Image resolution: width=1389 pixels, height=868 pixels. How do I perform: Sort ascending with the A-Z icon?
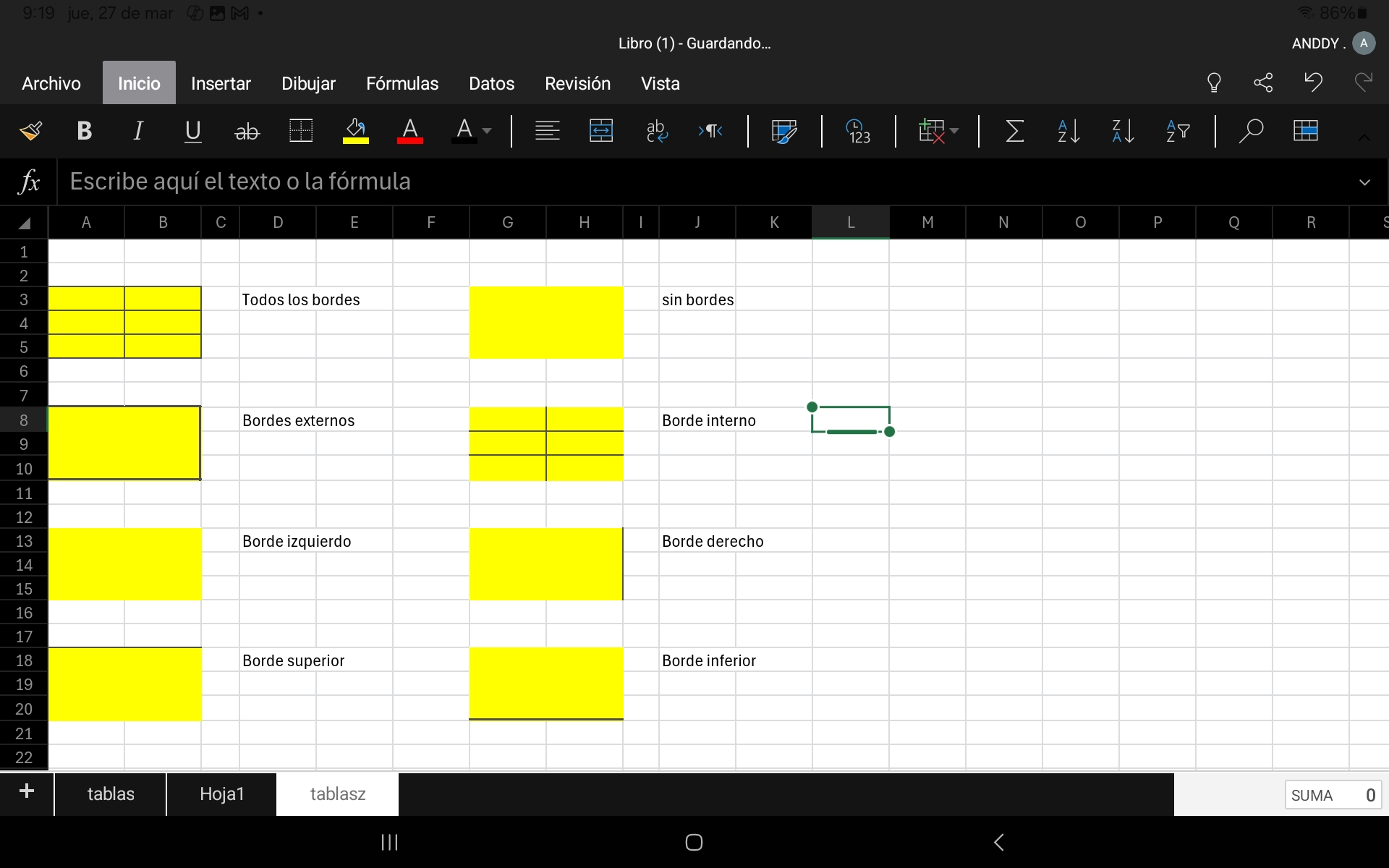(1069, 131)
